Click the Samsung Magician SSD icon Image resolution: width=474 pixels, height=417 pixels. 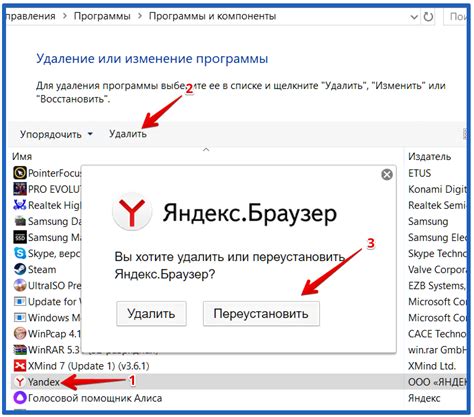tap(20, 237)
